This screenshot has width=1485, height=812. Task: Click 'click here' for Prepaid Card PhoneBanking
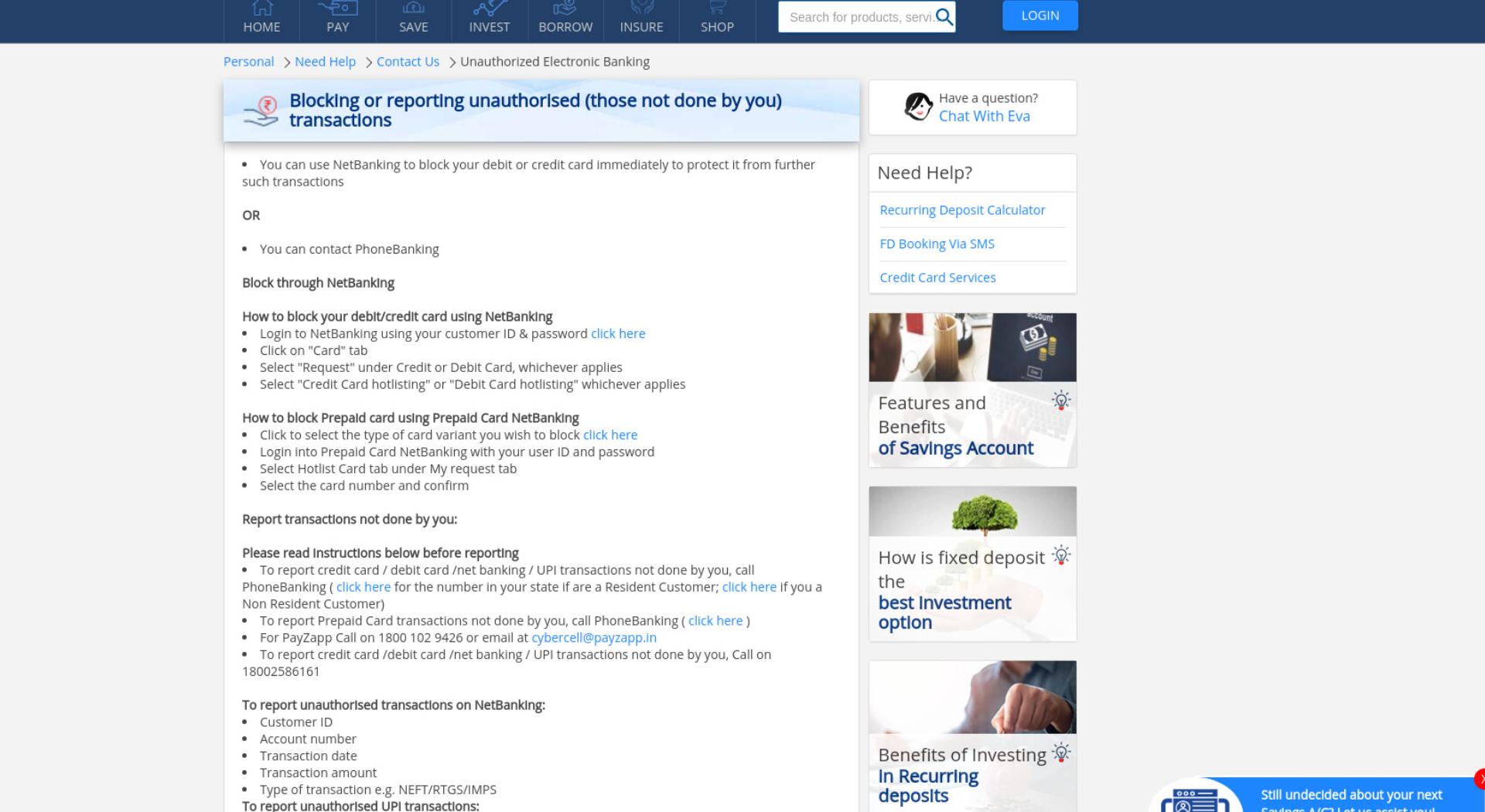pos(715,621)
